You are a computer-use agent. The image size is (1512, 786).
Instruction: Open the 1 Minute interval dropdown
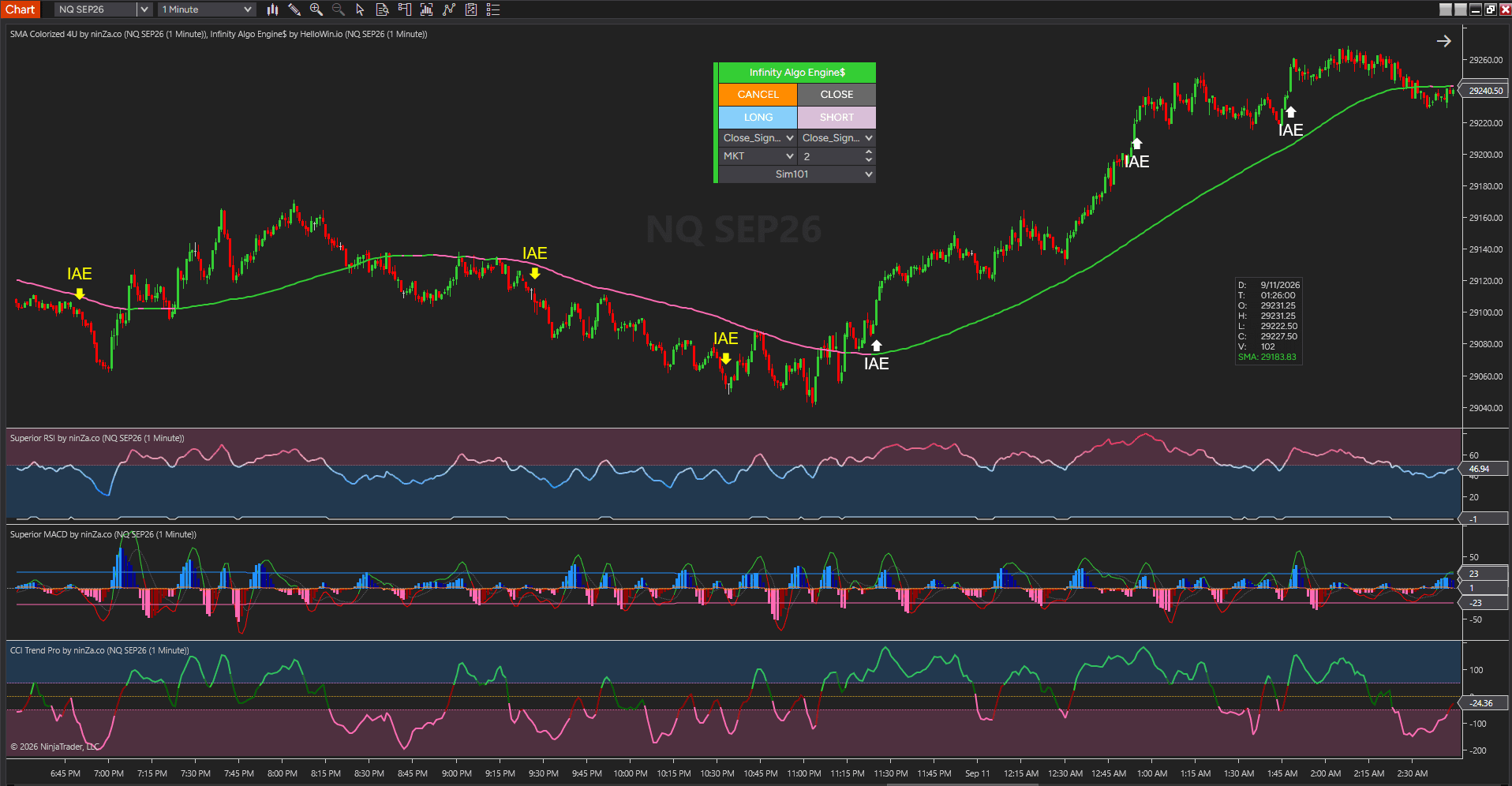click(x=207, y=9)
